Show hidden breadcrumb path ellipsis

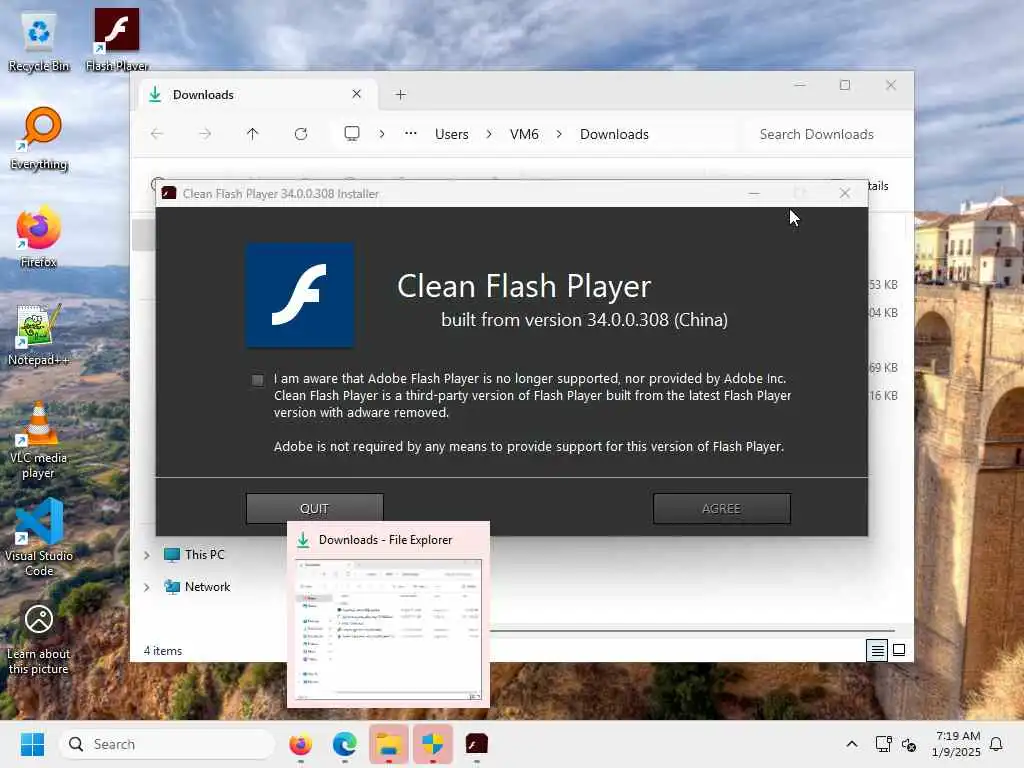point(410,134)
